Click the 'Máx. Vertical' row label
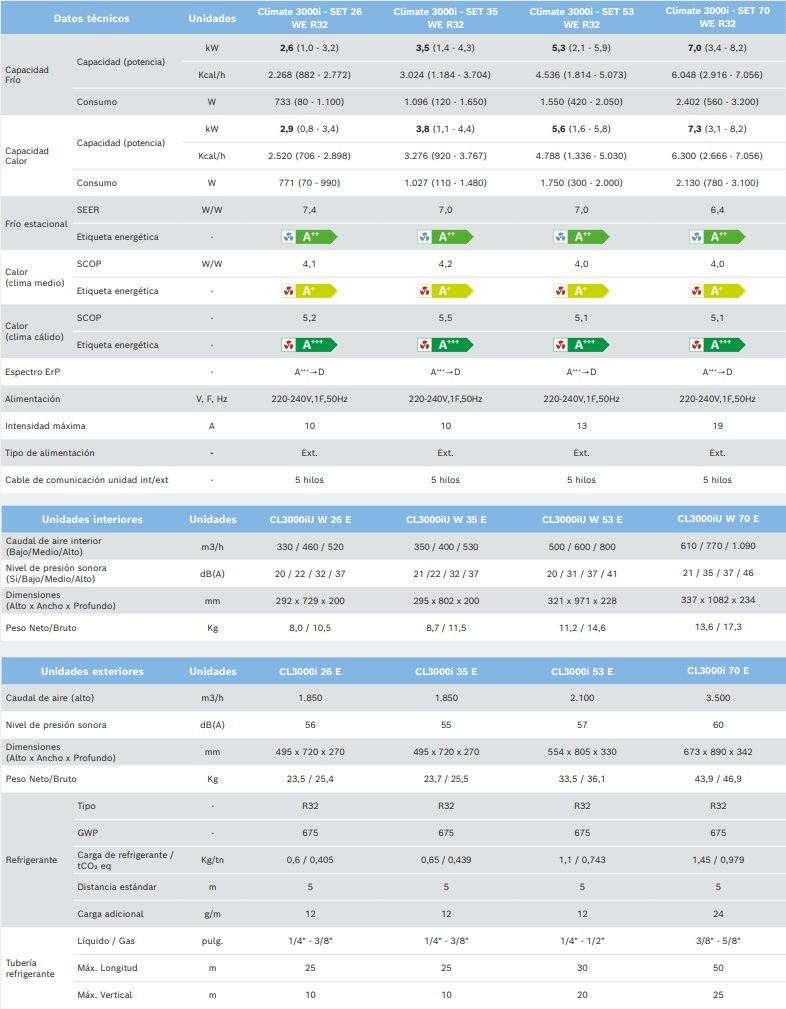Image resolution: width=786 pixels, height=1009 pixels. (x=104, y=995)
